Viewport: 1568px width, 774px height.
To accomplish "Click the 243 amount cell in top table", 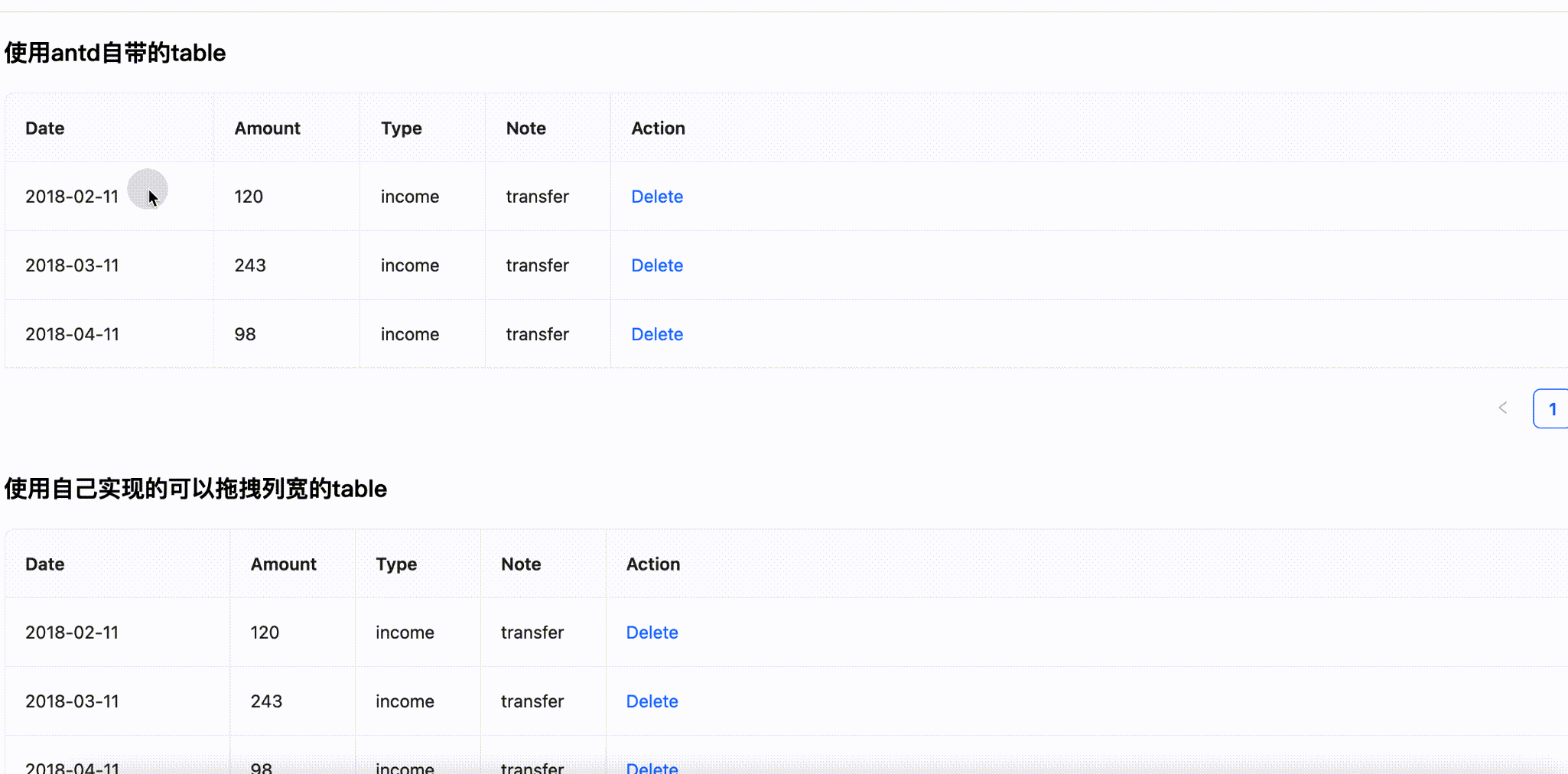I will pos(250,265).
